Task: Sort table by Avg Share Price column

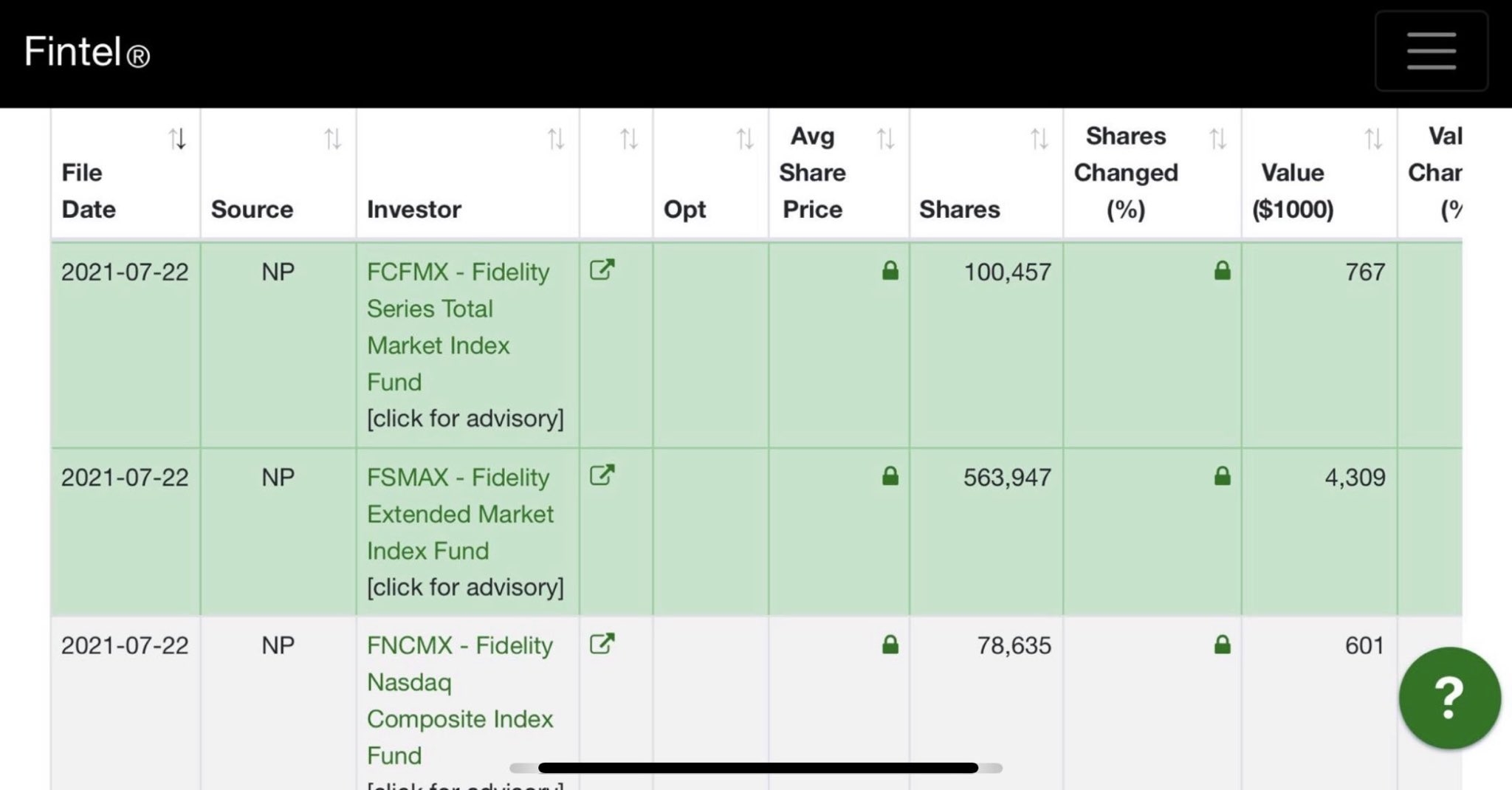Action: 885,139
